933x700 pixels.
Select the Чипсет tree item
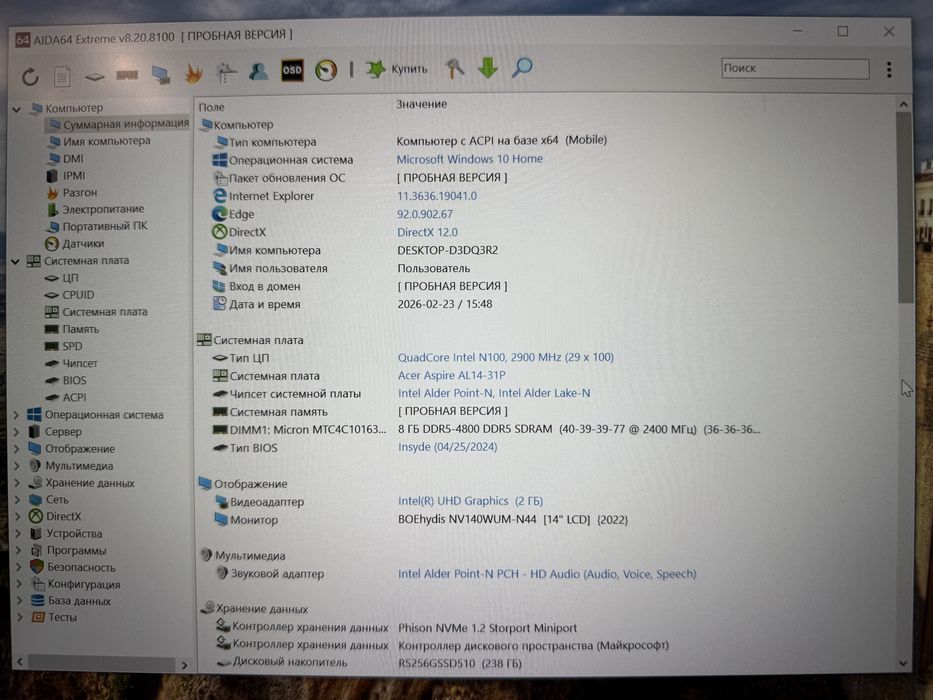click(x=71, y=363)
